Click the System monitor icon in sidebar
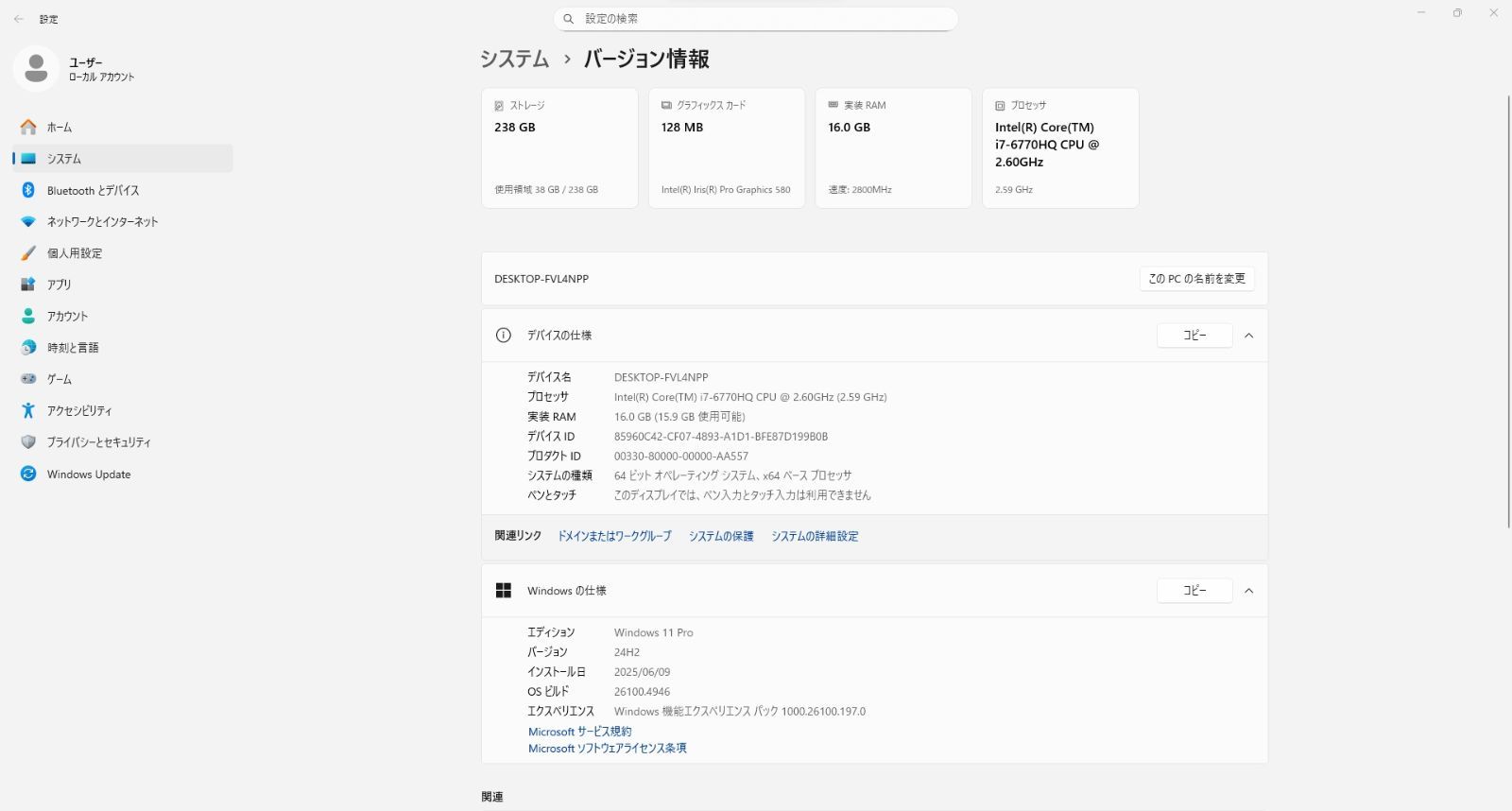This screenshot has width=1512, height=811. point(28,159)
